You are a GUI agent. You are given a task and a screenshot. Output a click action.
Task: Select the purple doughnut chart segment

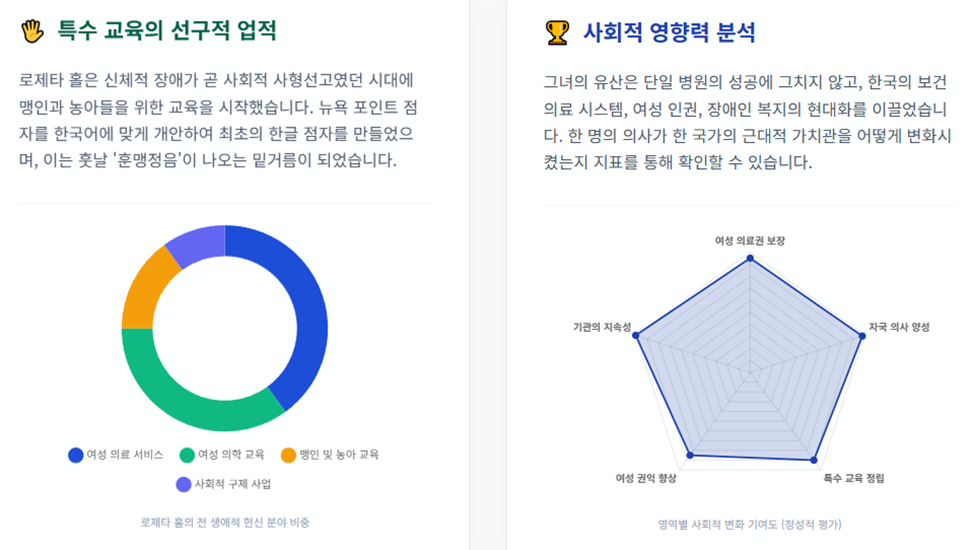pos(200,244)
